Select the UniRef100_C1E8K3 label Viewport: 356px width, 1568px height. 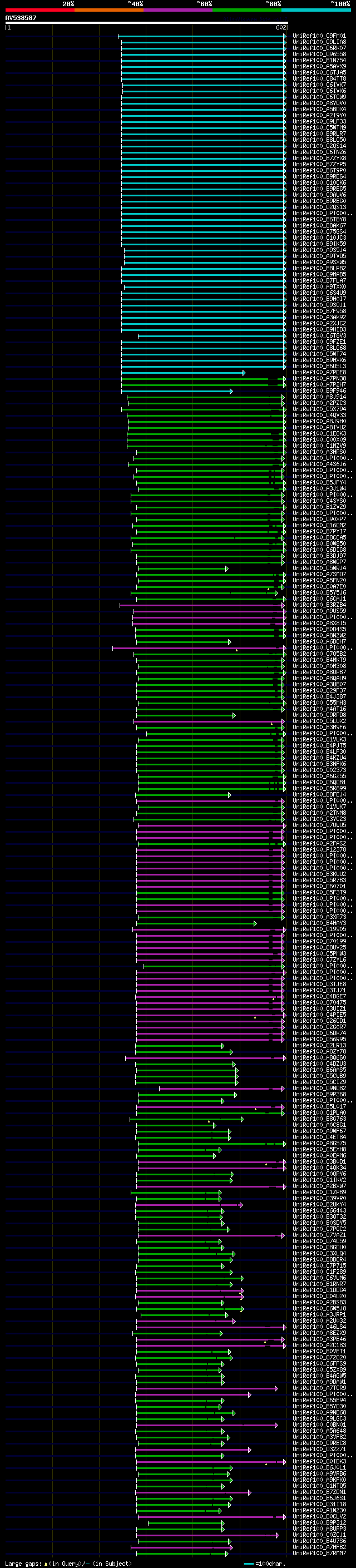pyautogui.click(x=319, y=433)
